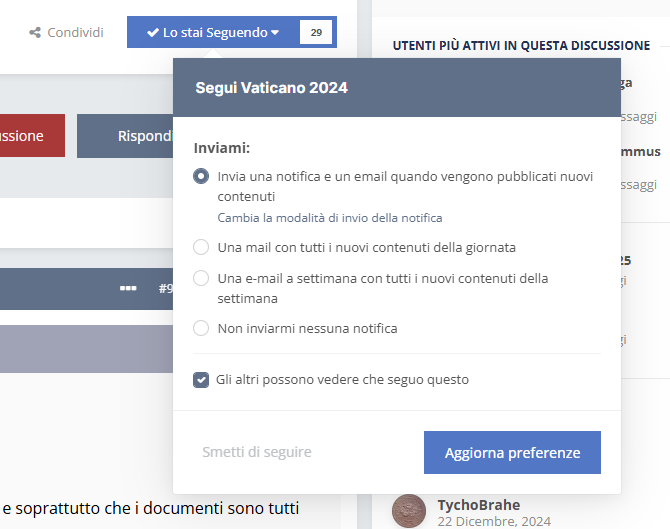Open the three-dots post options menu
The height and width of the screenshot is (529, 670).
[128, 289]
